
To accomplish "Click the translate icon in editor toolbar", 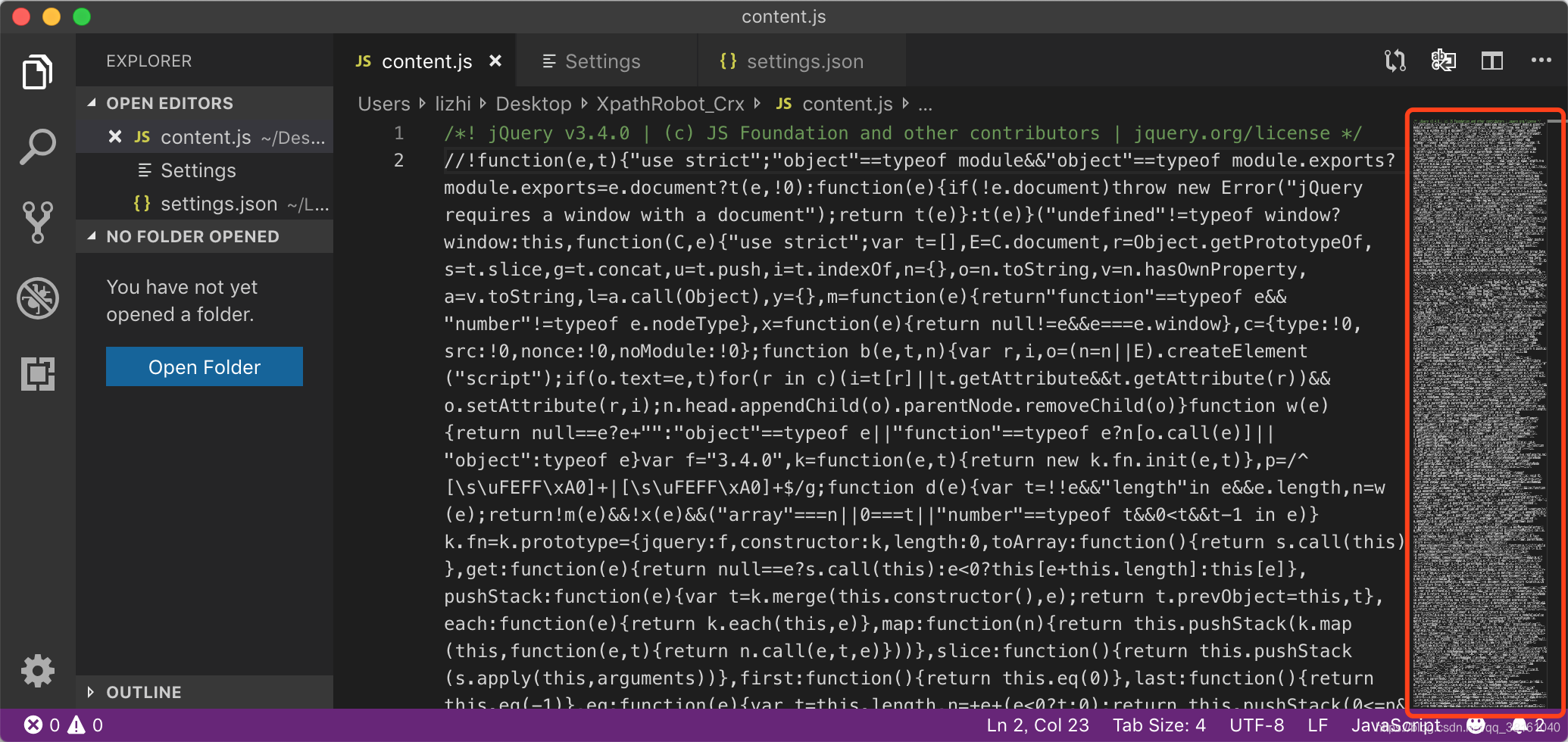I will pyautogui.click(x=1443, y=61).
